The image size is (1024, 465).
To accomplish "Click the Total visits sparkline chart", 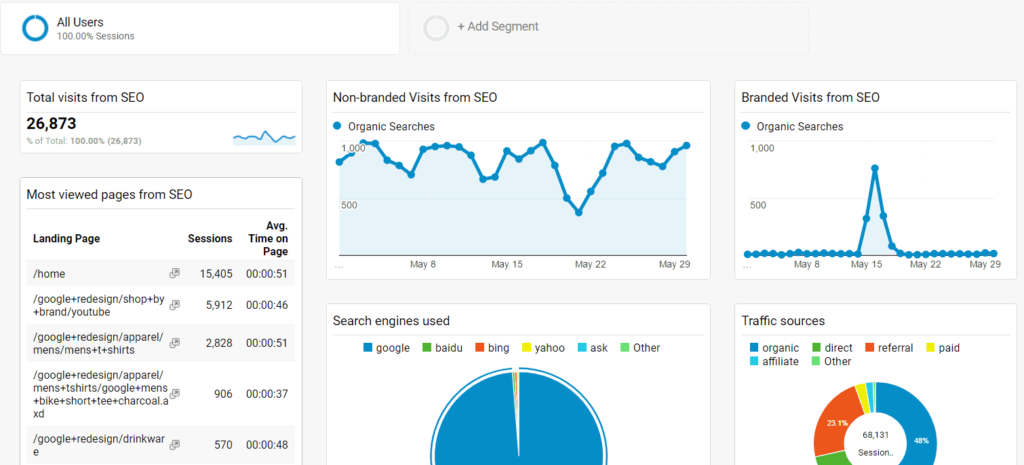I will pos(264,136).
